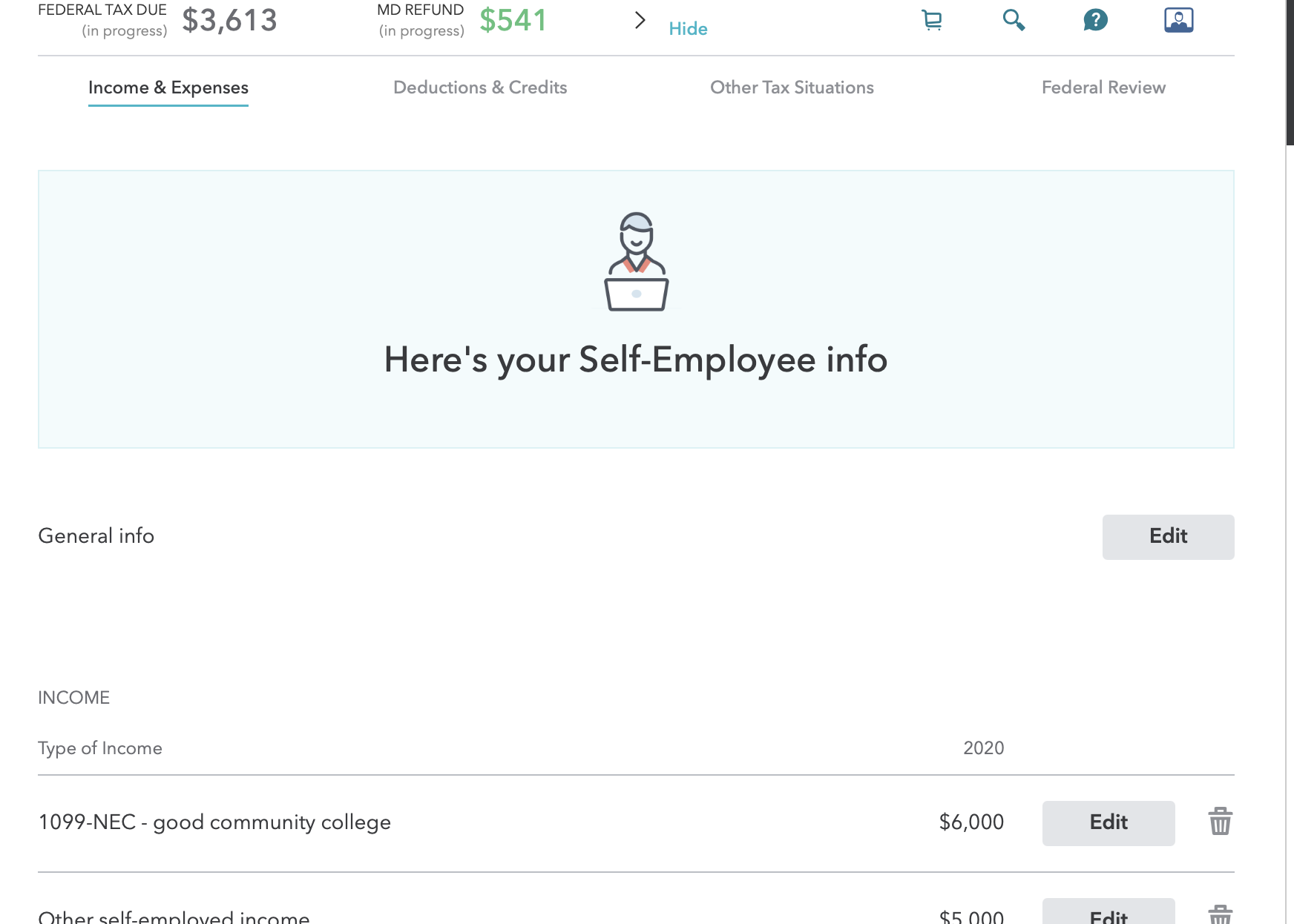Viewport: 1294px width, 924px height.
Task: Click the MD refund $541 amount
Action: click(x=513, y=20)
